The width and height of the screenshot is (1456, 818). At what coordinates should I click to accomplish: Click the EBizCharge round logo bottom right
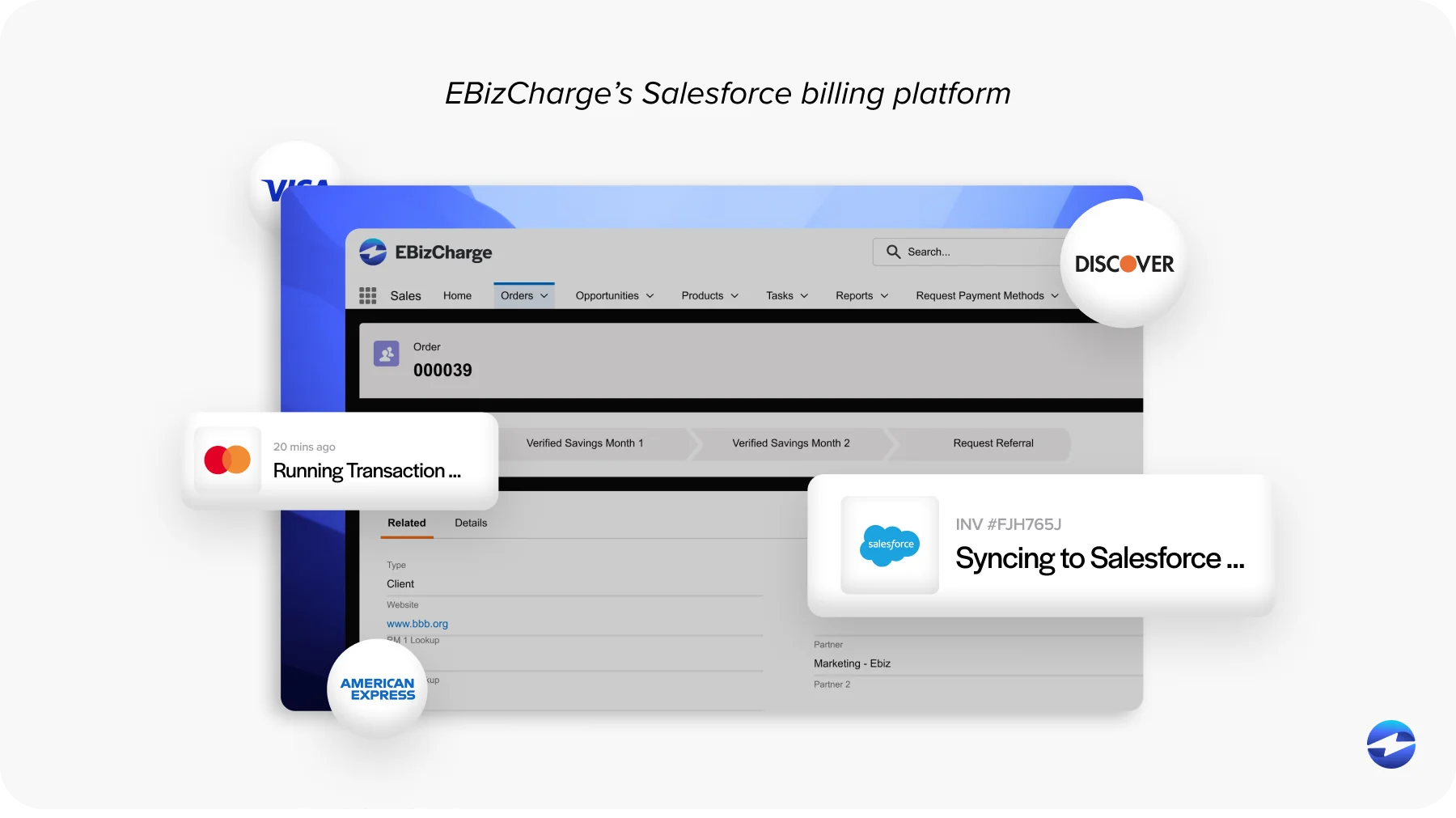coord(1391,744)
